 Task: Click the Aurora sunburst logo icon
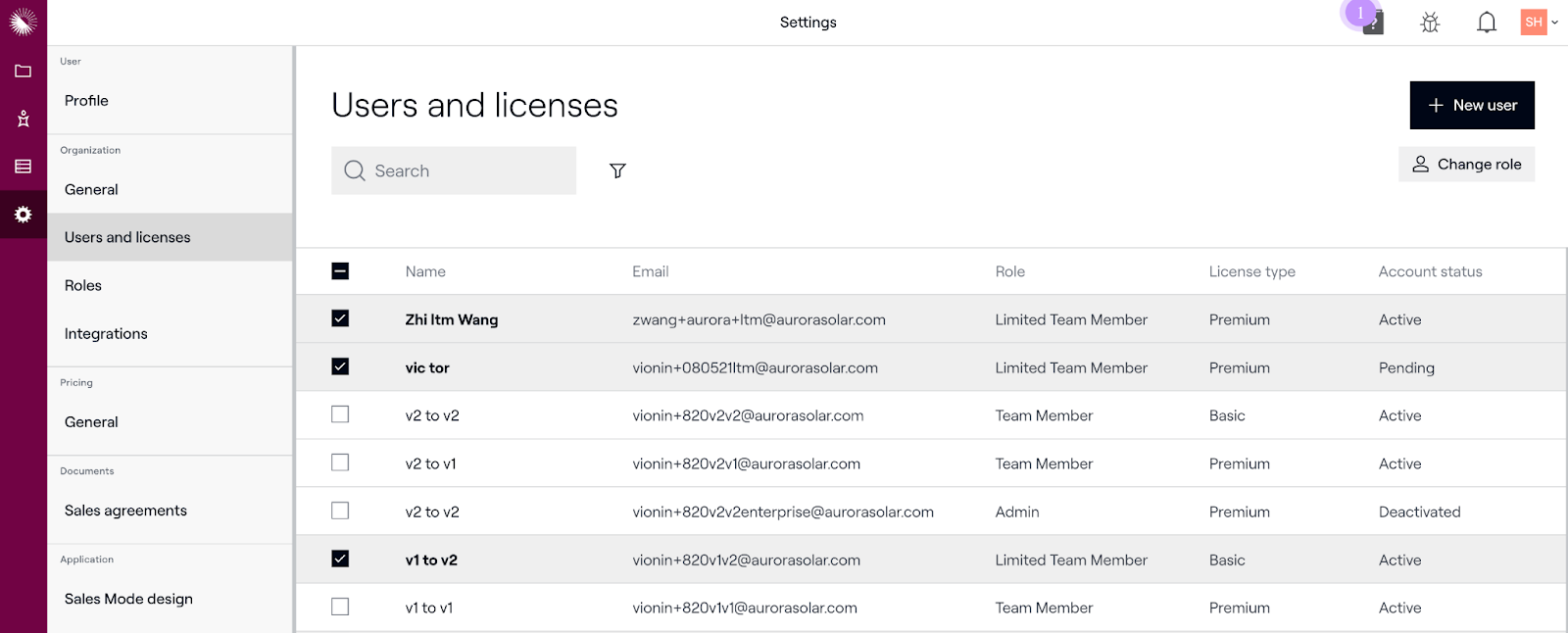pyautogui.click(x=23, y=22)
